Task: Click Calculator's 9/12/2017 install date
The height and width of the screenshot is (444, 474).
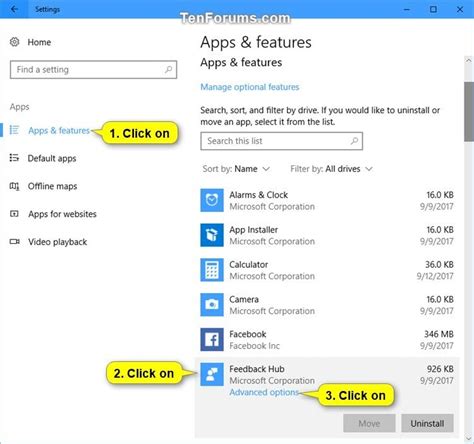Action: point(435,276)
